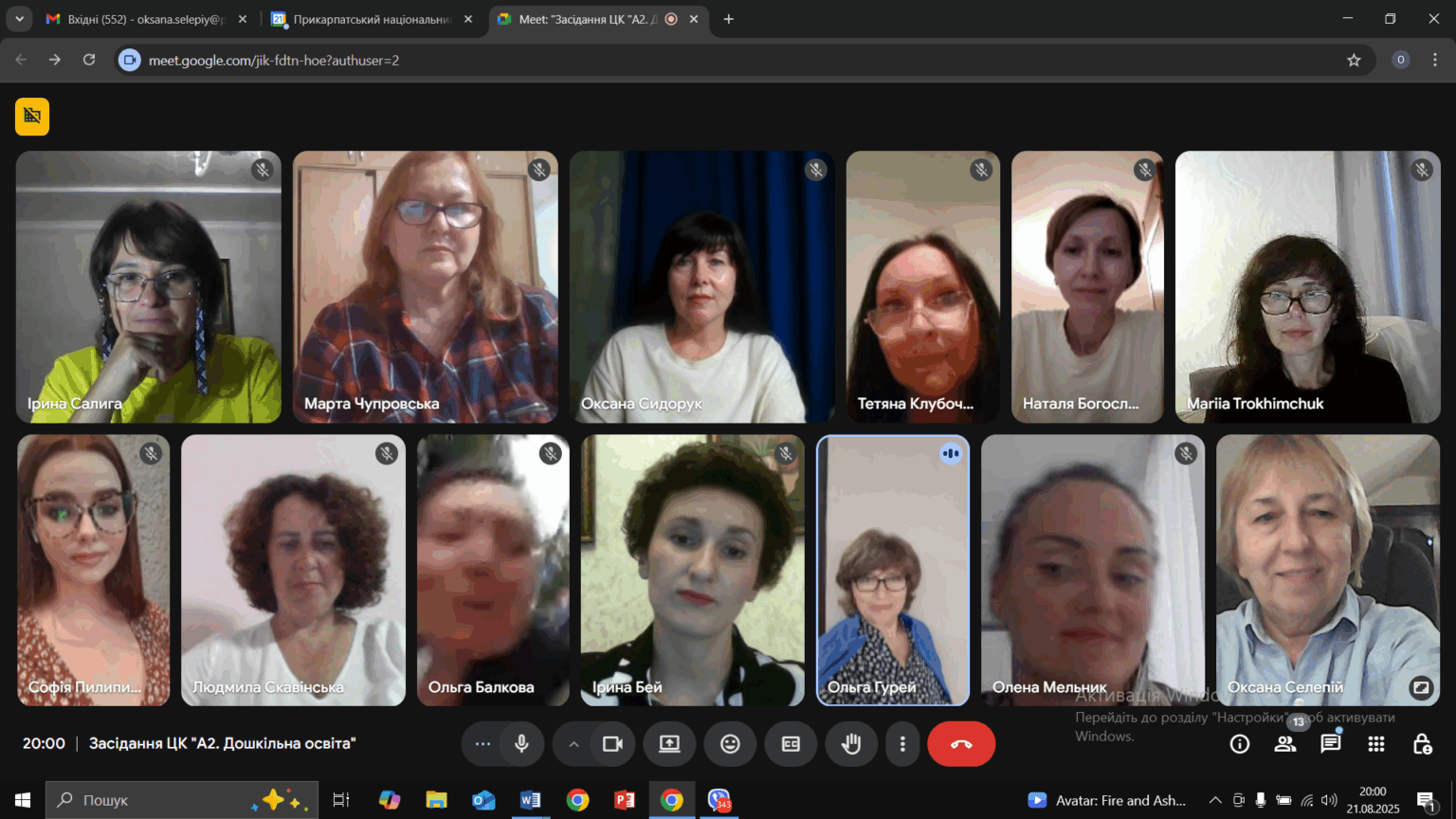Open host controls lock icon
The width and height of the screenshot is (1456, 819).
[x=1422, y=744]
